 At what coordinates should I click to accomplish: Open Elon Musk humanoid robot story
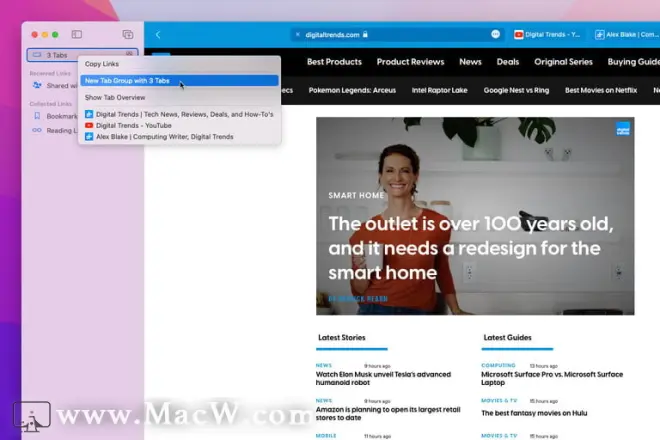click(x=383, y=378)
